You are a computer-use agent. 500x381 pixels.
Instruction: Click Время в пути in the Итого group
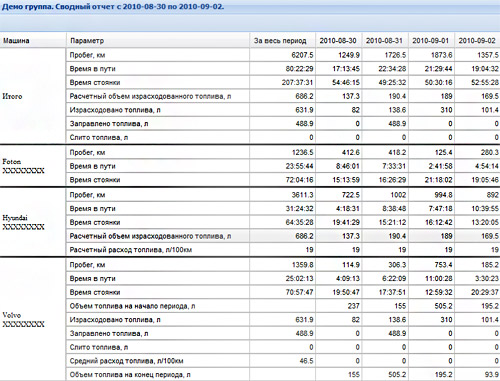click(x=92, y=69)
